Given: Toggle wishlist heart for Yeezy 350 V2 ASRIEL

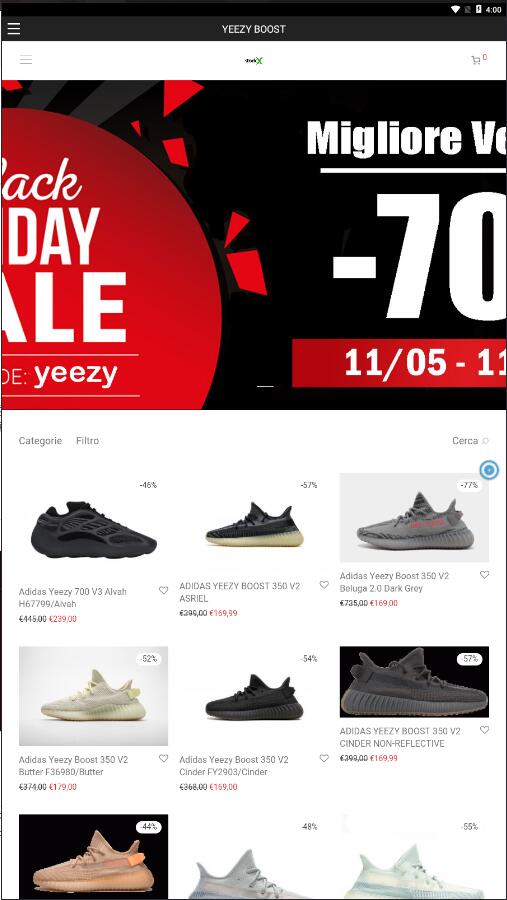Looking at the screenshot, I should (x=324, y=584).
